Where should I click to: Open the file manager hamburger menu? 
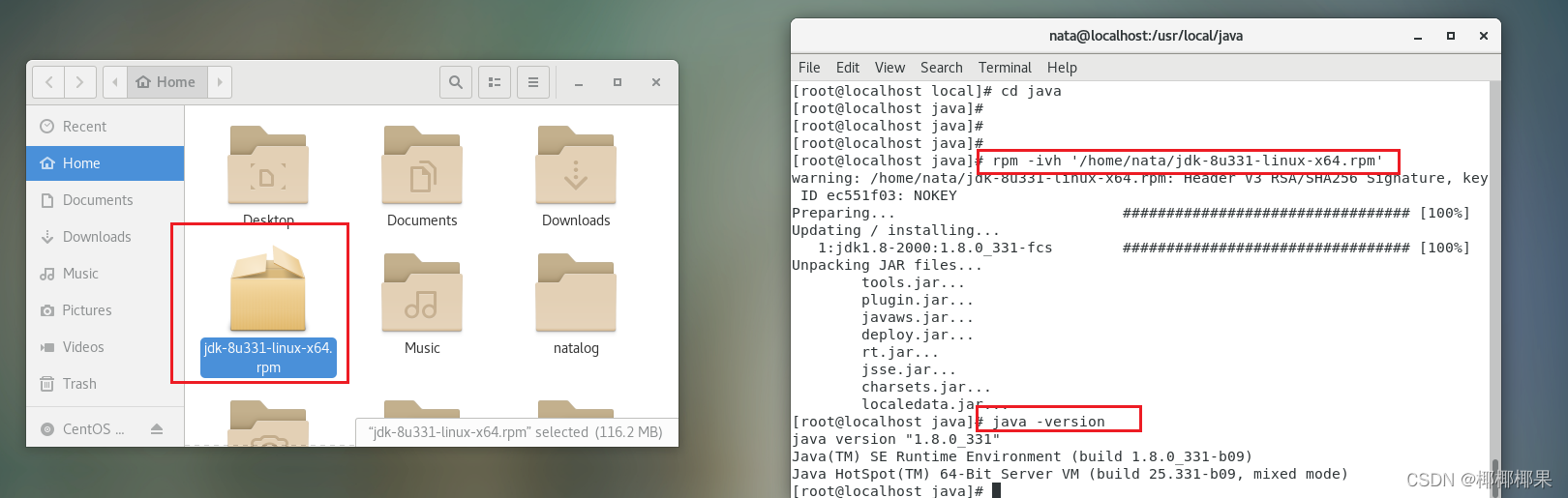533,82
